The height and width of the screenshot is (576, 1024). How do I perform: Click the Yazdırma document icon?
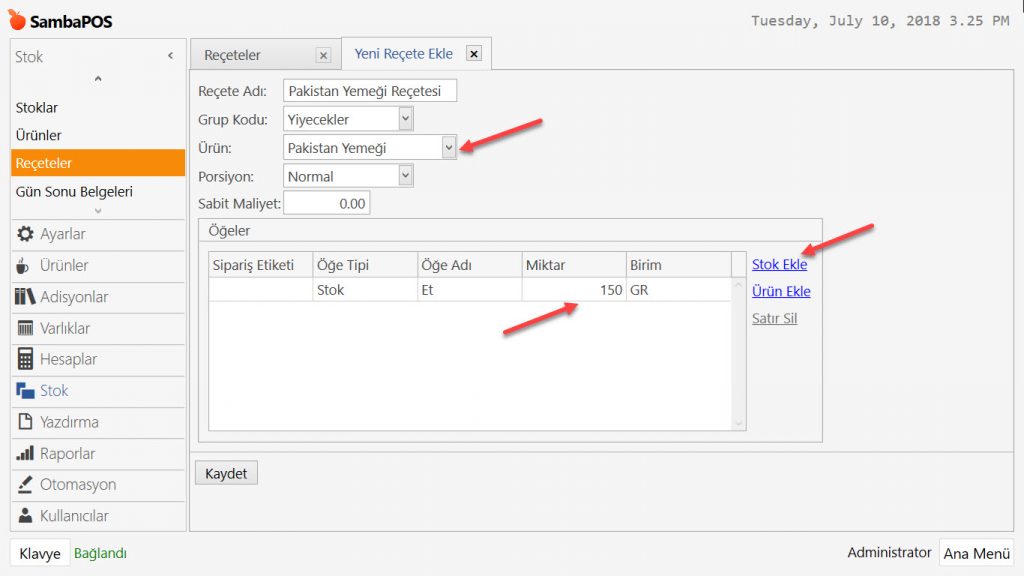click(25, 422)
